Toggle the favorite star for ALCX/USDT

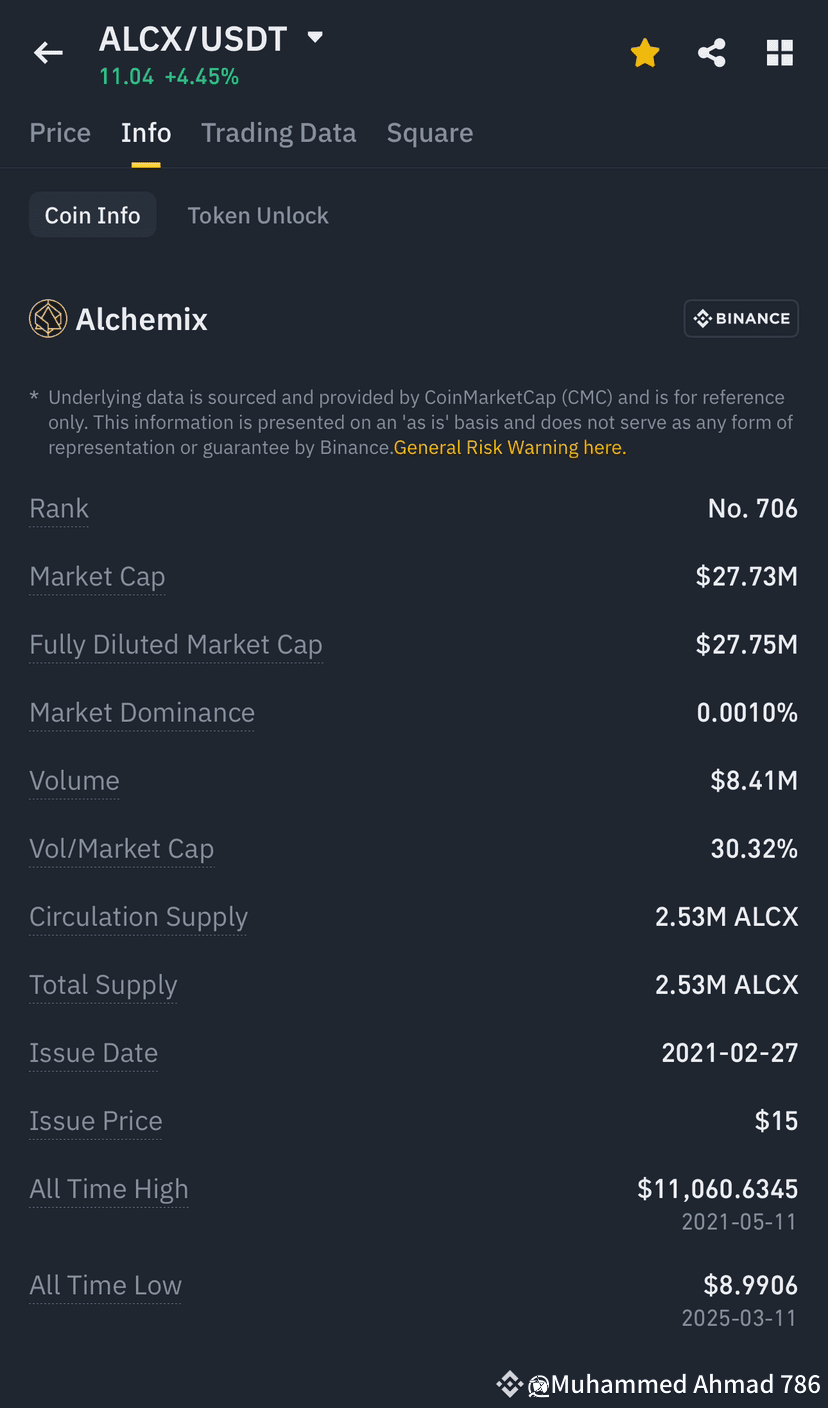[x=645, y=53]
